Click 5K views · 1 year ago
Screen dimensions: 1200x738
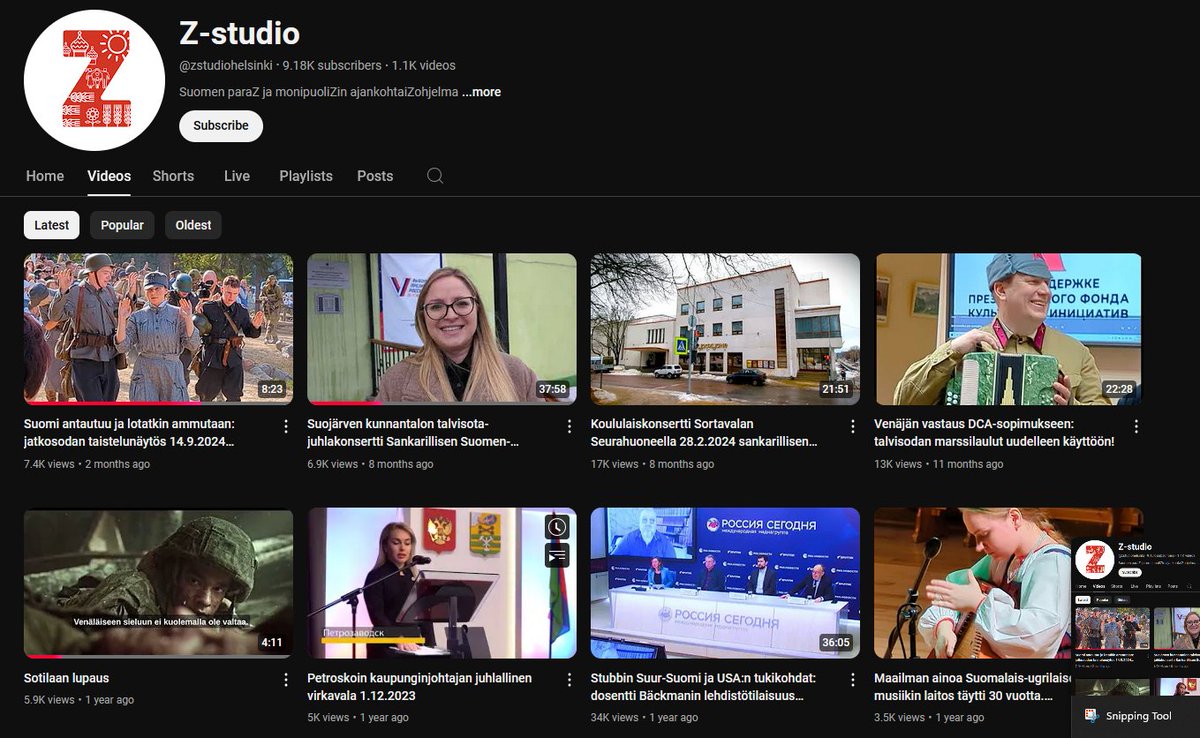click(x=357, y=717)
